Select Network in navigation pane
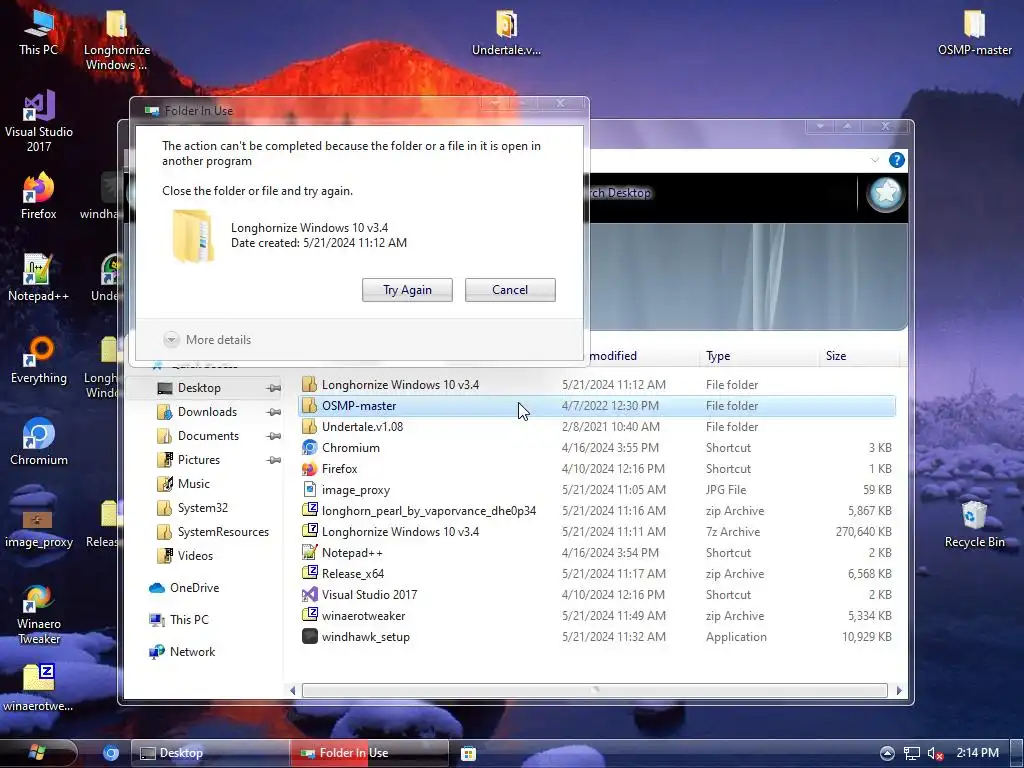Image resolution: width=1024 pixels, height=768 pixels. pos(182,652)
